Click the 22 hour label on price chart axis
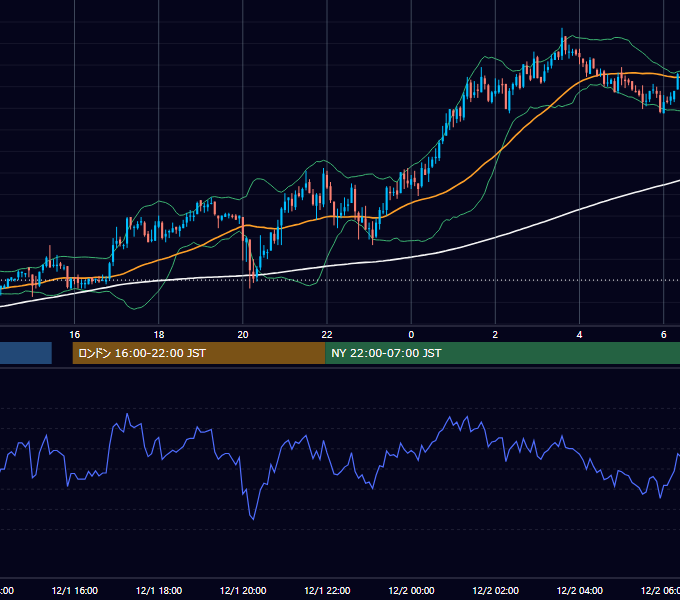Image resolution: width=680 pixels, height=600 pixels. point(327,335)
